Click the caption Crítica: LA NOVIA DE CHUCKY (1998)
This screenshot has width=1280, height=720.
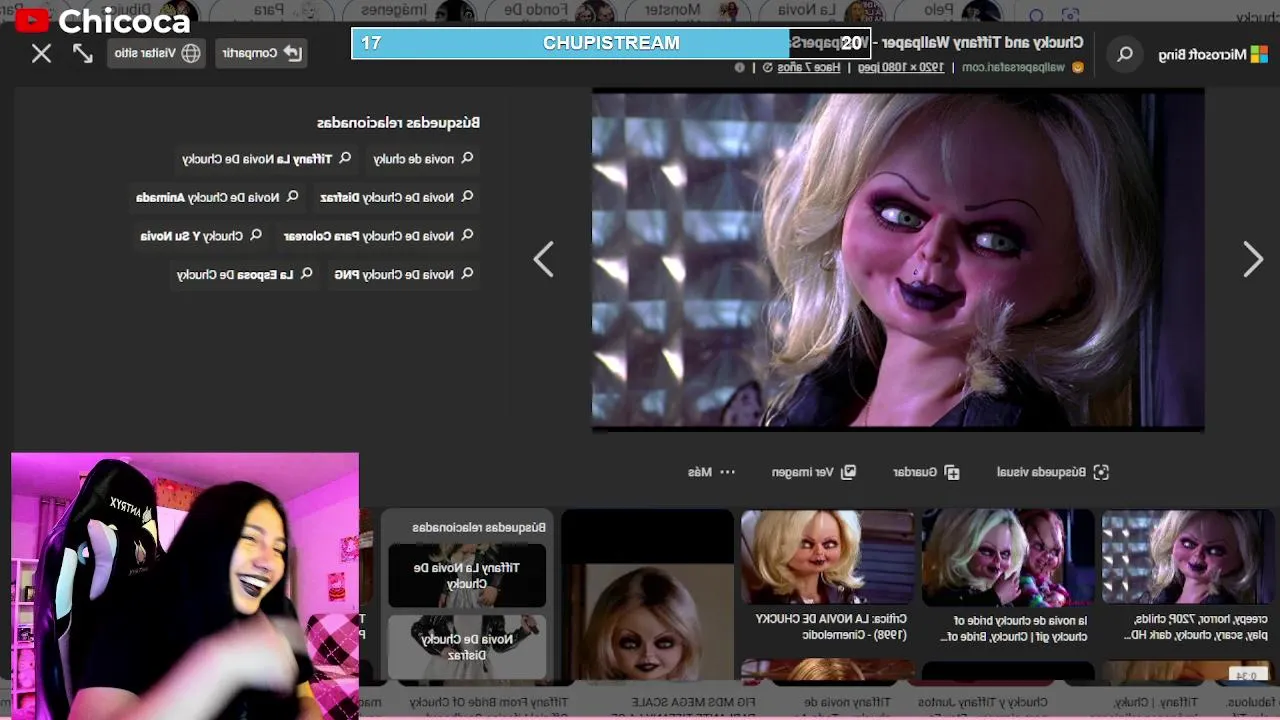(832, 627)
